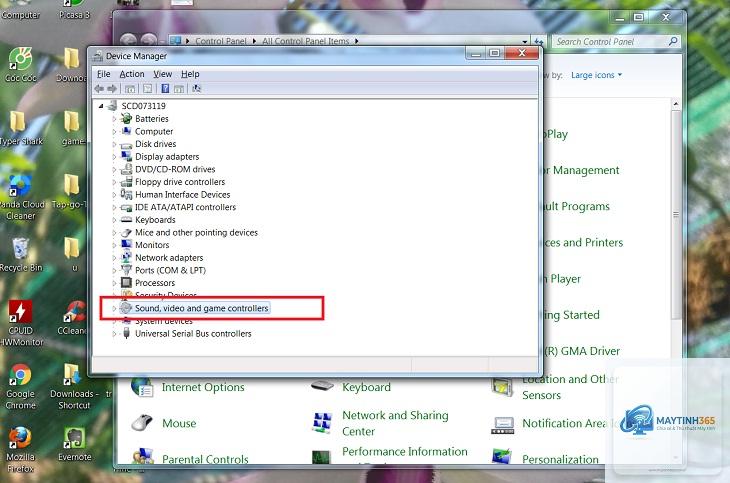Click the Mouse icon in Control Panel
Viewport: 730px width, 483px height.
point(142,423)
